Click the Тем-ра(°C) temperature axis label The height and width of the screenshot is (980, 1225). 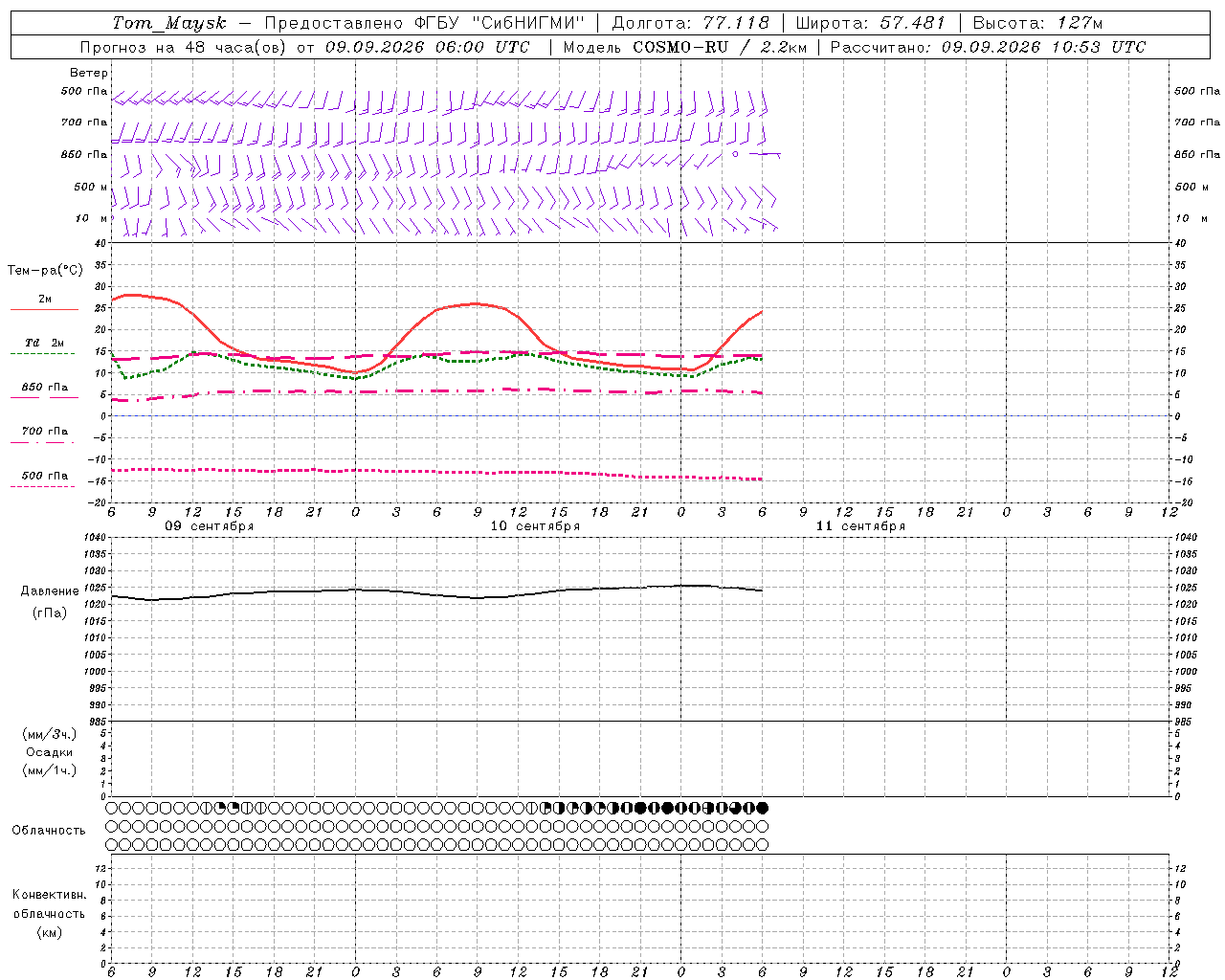(x=45, y=271)
